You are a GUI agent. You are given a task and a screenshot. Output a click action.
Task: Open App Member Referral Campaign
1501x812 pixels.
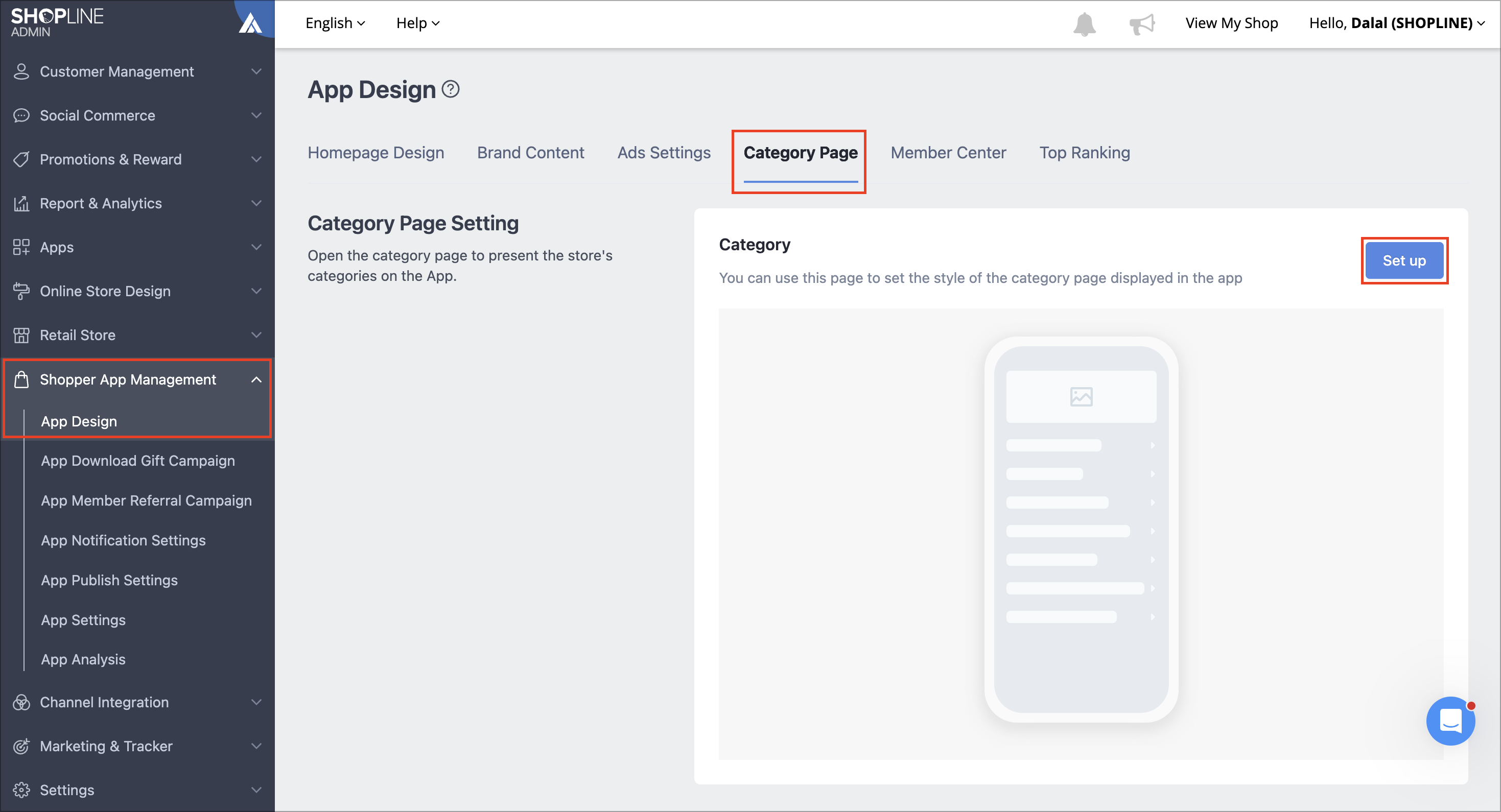(x=146, y=500)
